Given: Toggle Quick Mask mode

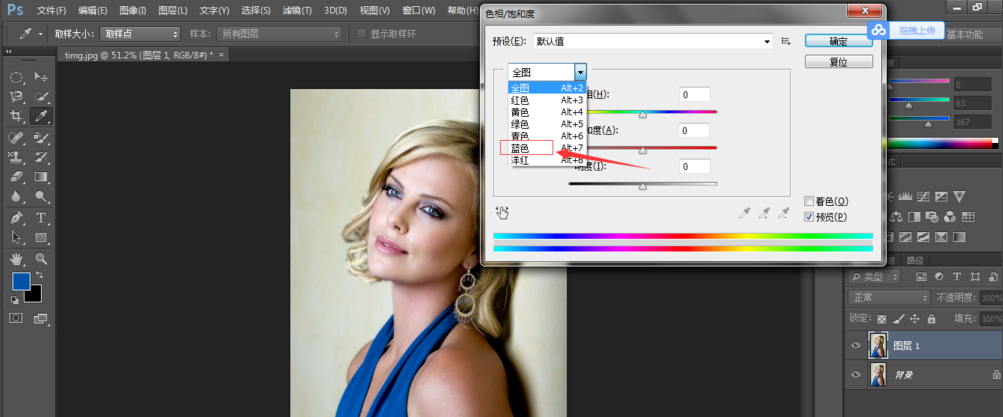Looking at the screenshot, I should pos(16,318).
